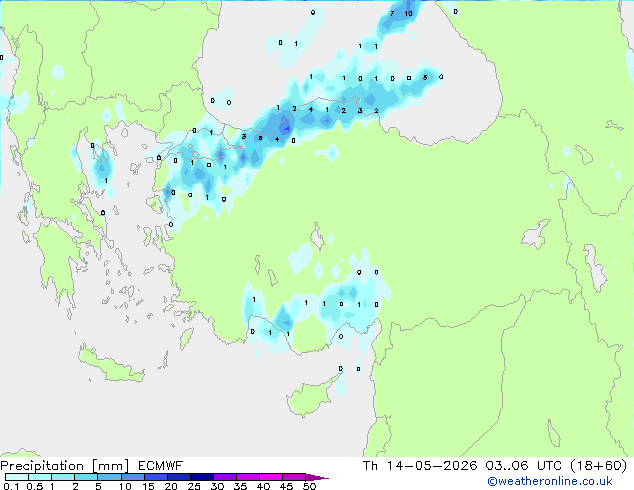Click the '30' legend scale label
634x490 pixels.
point(217,486)
